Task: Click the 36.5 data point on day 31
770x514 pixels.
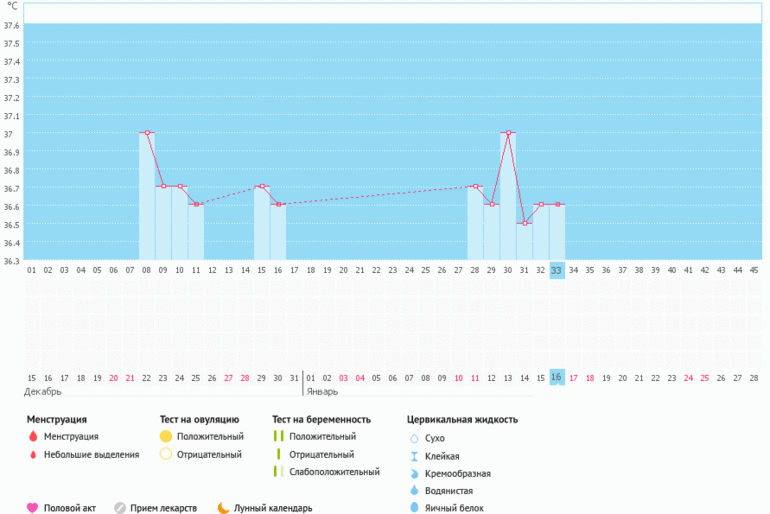Action: [524, 223]
